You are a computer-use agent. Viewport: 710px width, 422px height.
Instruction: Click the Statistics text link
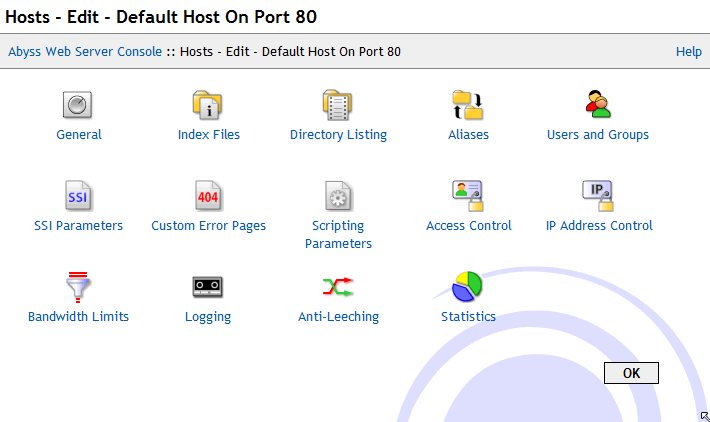(468, 316)
